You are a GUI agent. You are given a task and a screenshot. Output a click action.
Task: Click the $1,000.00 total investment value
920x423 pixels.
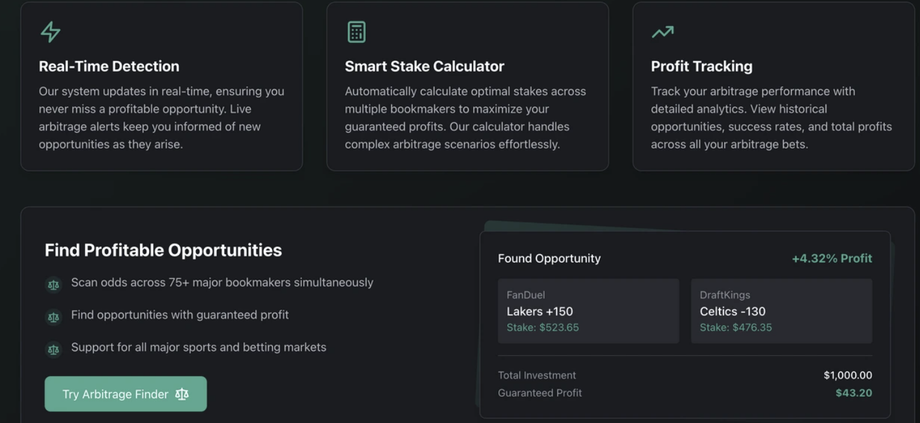click(848, 375)
